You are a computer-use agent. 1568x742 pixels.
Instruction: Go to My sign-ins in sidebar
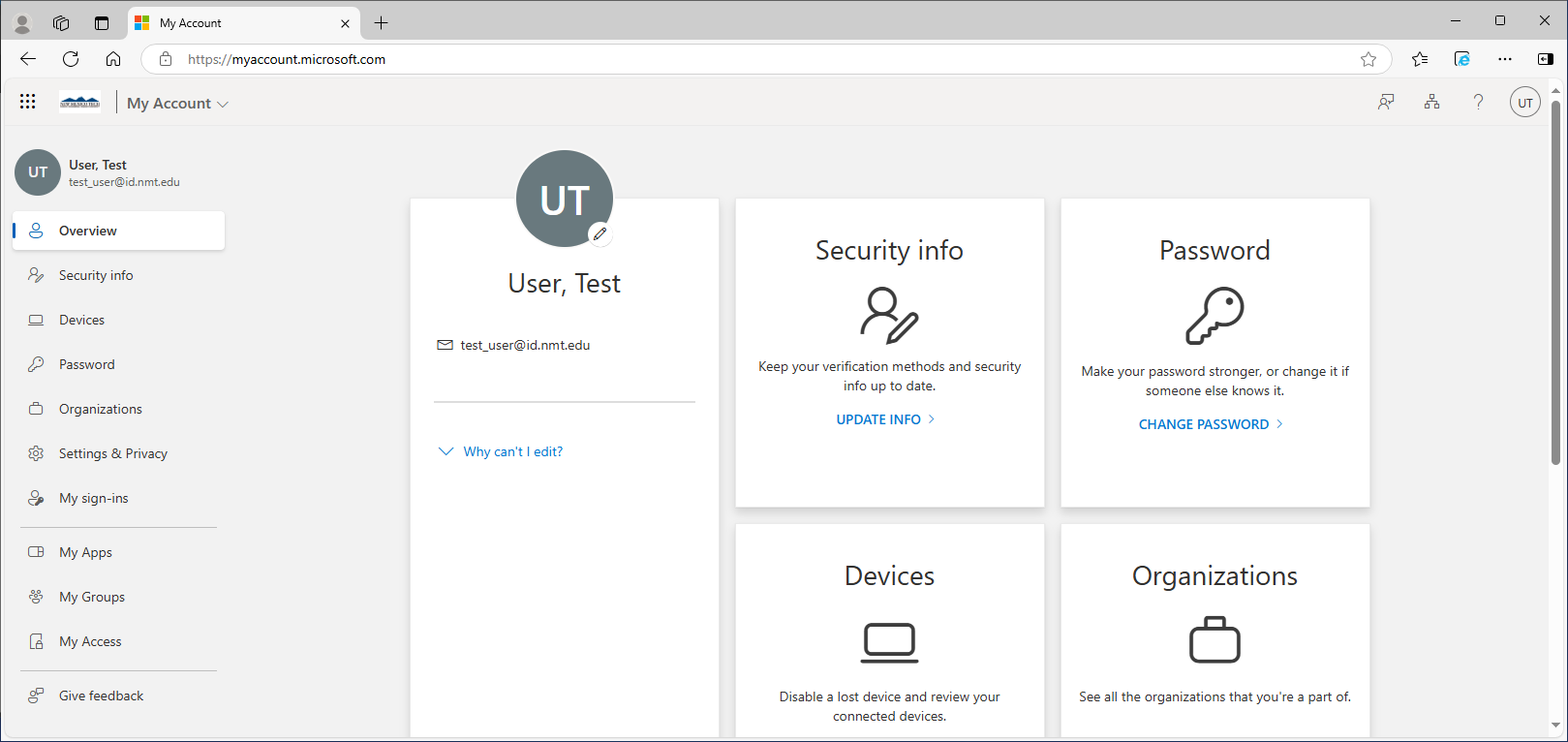click(93, 498)
